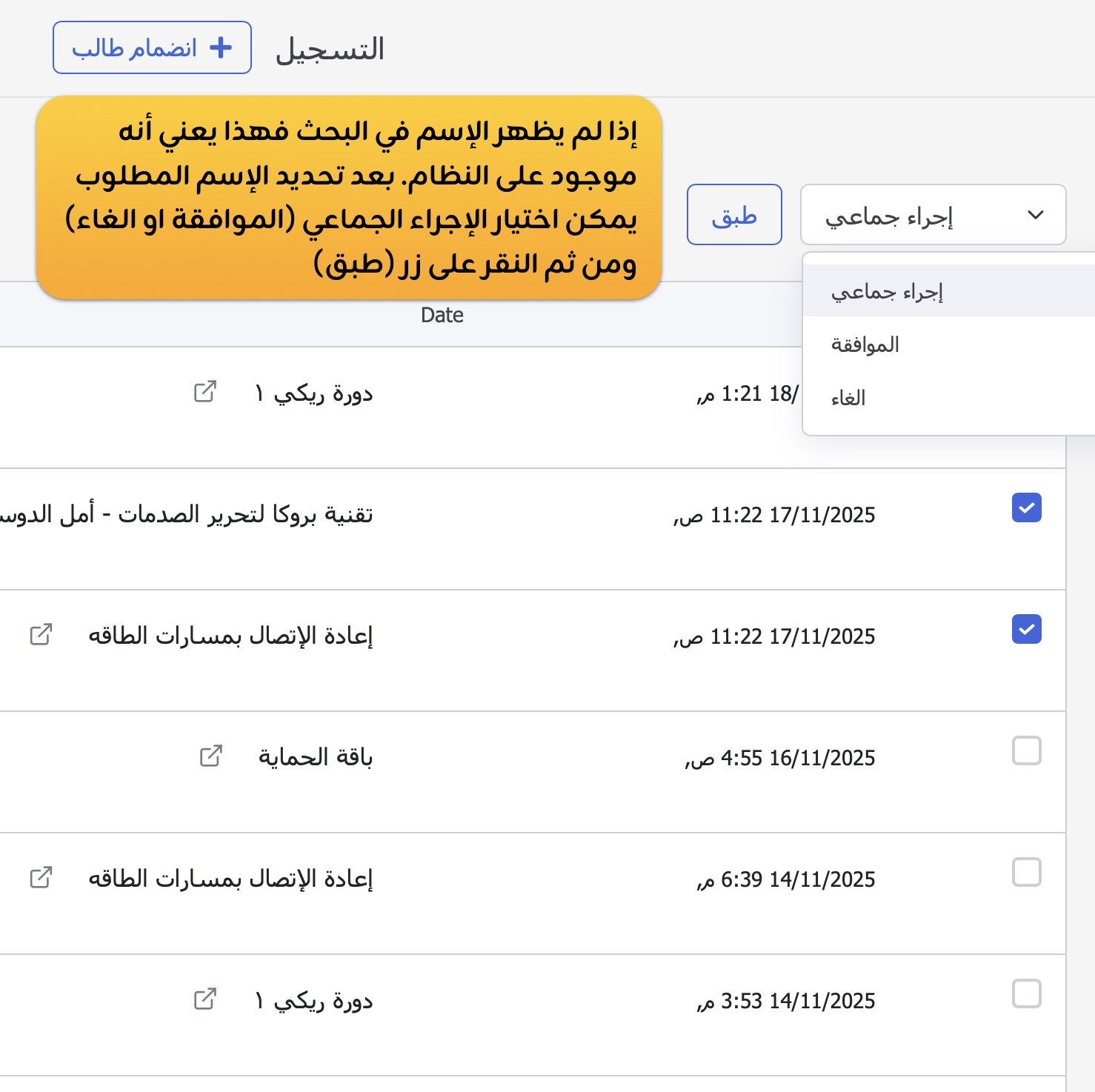Screen dimensions: 1095x1092
Task: Click the Date column header
Action: click(x=442, y=316)
